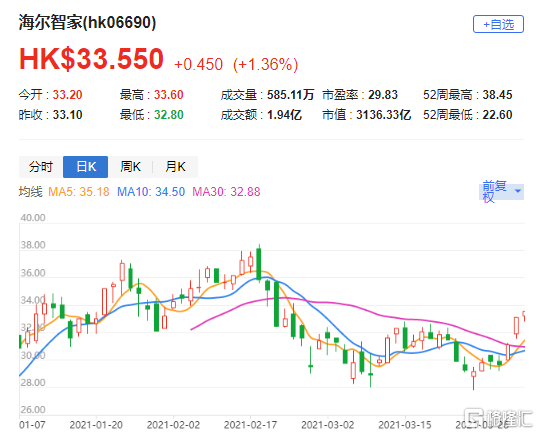Click the 28.00 price axis label
This screenshot has width=539, height=435.
click(33, 382)
